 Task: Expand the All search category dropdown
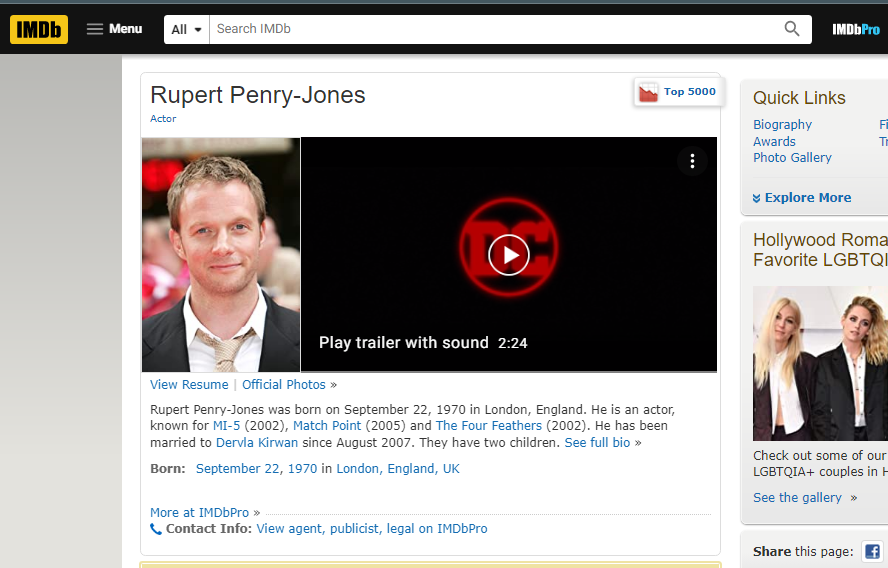coord(186,29)
